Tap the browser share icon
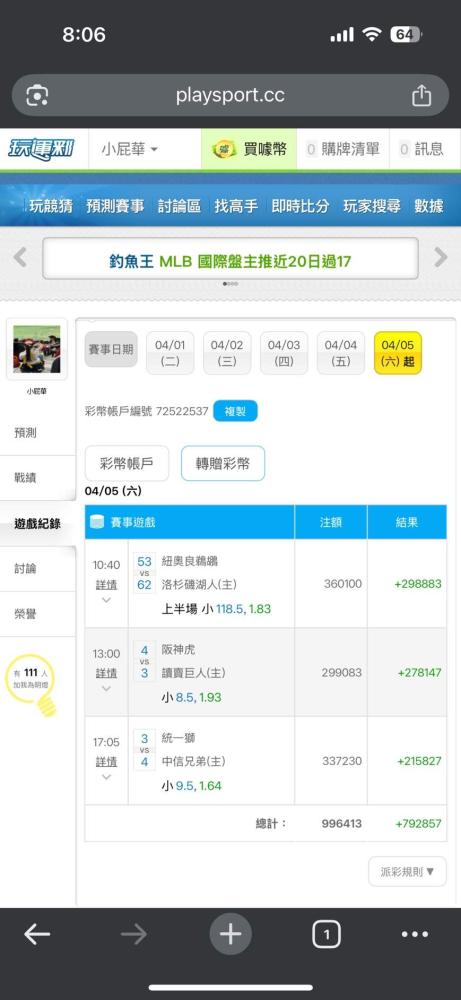 click(421, 96)
